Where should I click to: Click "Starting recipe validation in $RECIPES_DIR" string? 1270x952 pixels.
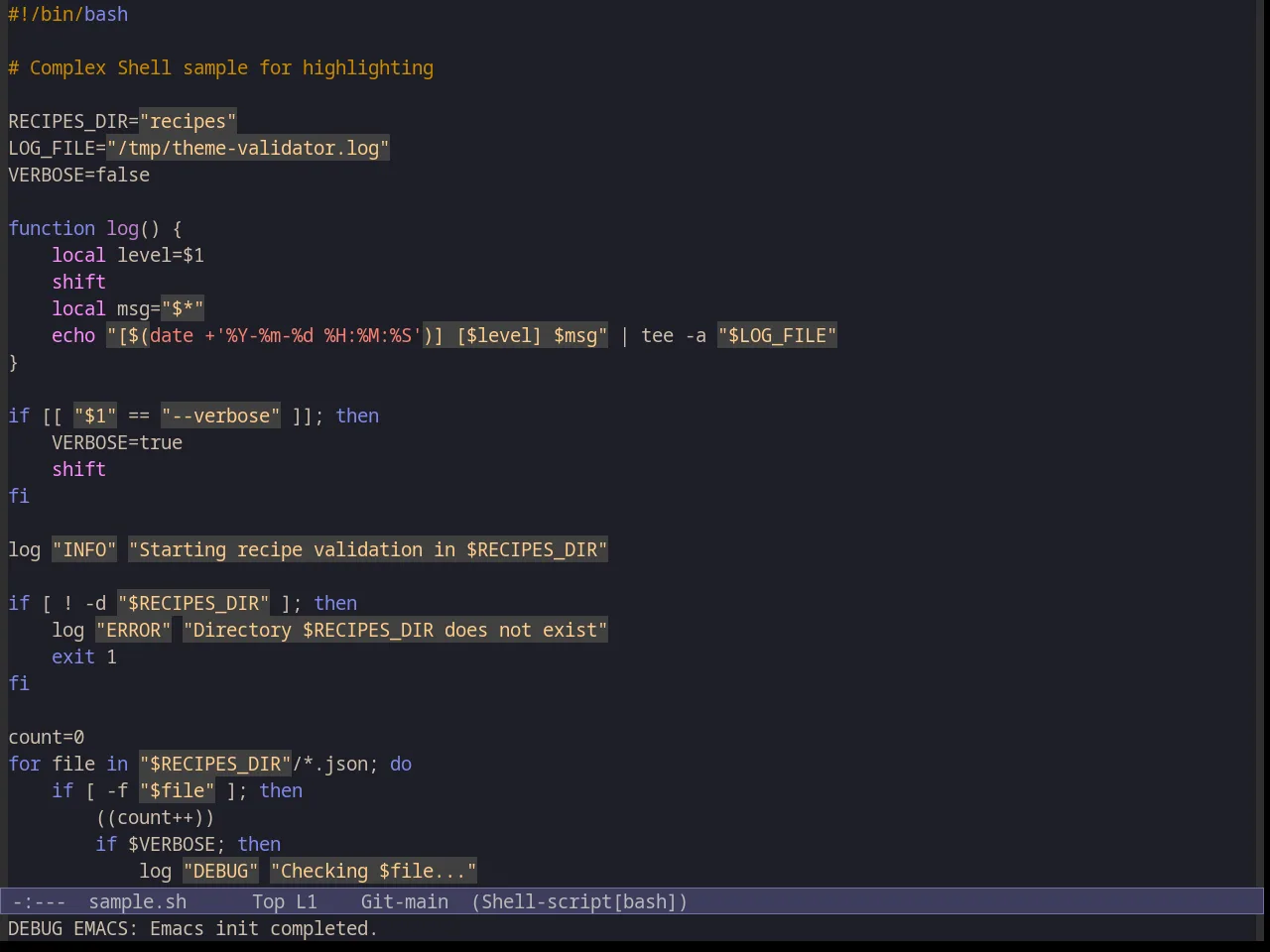coord(368,549)
